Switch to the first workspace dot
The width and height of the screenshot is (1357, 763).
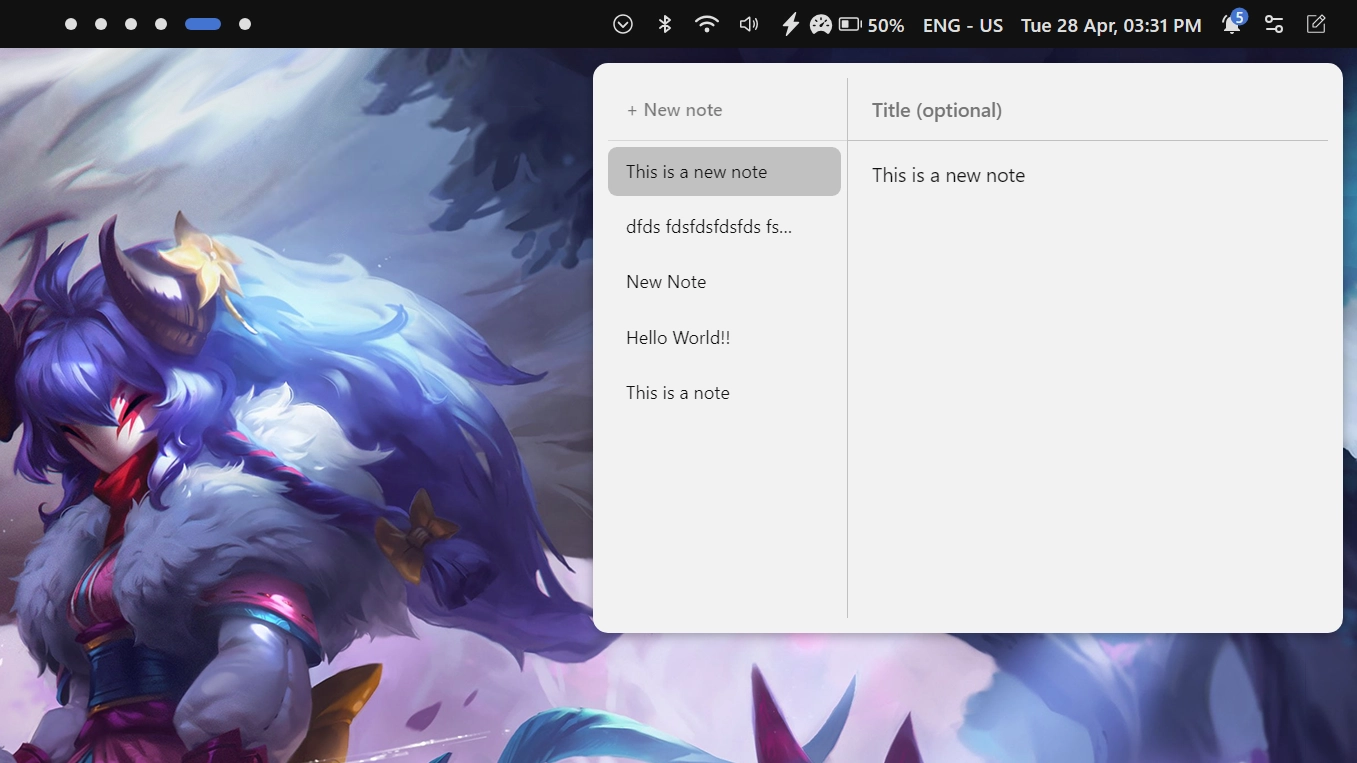(x=71, y=24)
